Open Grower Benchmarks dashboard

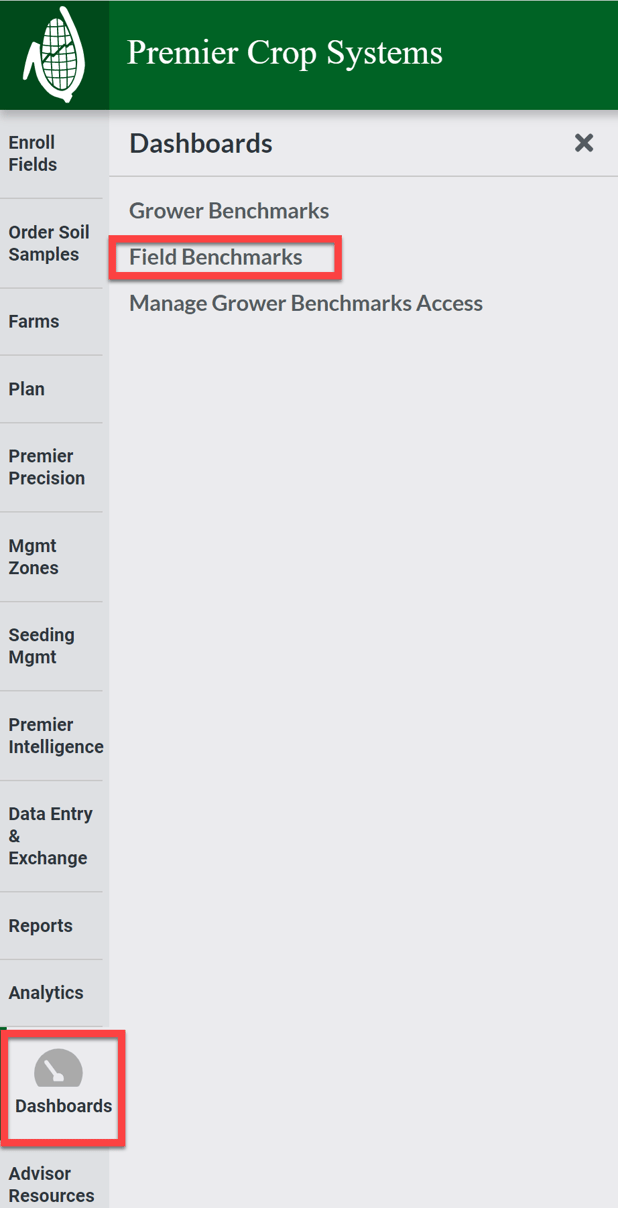tap(229, 211)
